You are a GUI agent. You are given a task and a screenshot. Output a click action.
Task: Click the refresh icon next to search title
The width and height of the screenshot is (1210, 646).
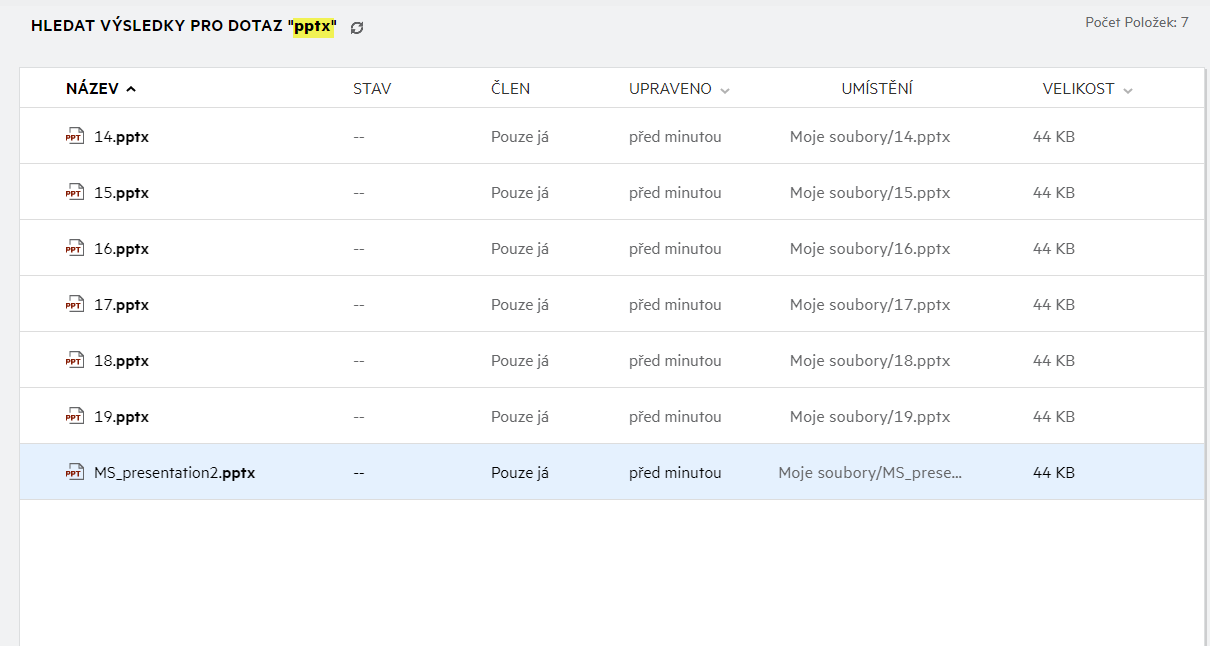coord(357,28)
